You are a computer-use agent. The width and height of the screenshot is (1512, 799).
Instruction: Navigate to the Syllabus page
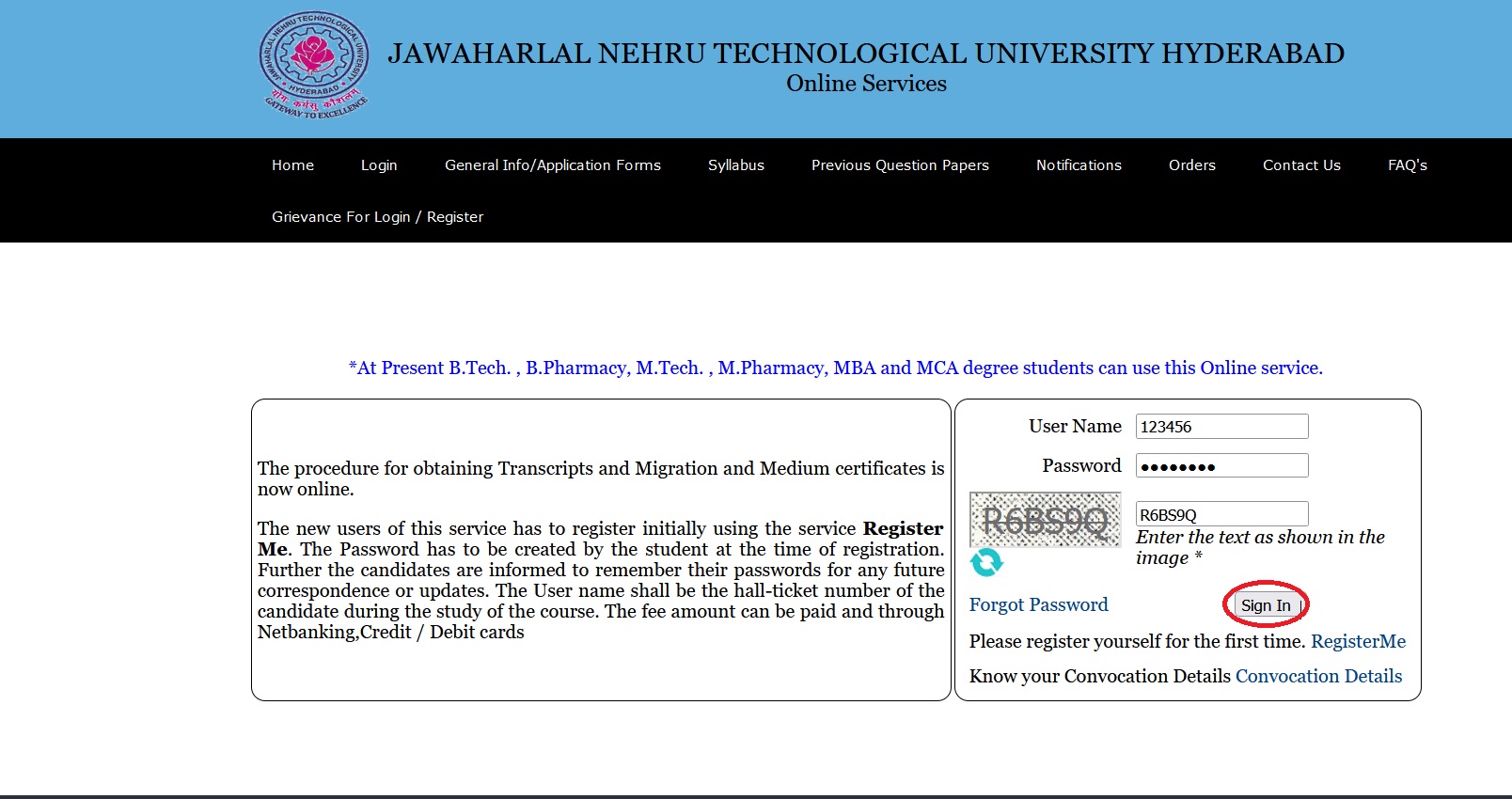[x=735, y=165]
